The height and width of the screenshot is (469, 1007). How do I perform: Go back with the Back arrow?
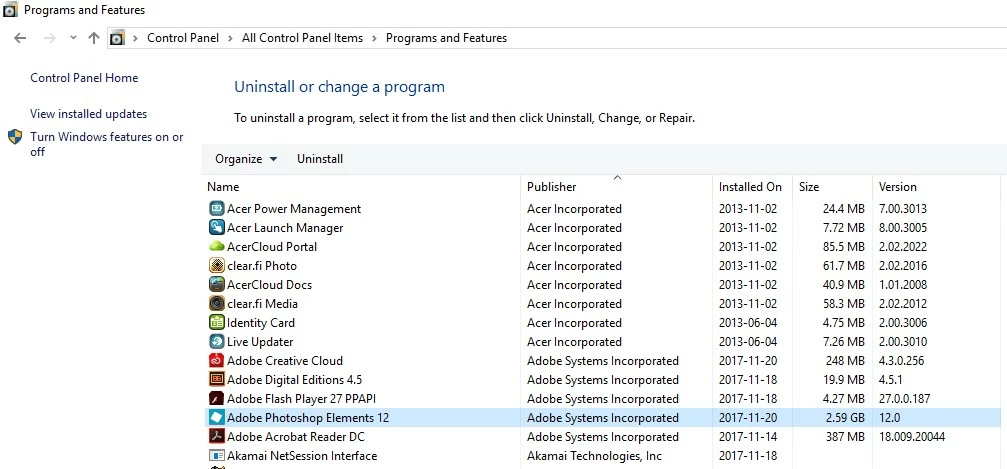pyautogui.click(x=20, y=38)
